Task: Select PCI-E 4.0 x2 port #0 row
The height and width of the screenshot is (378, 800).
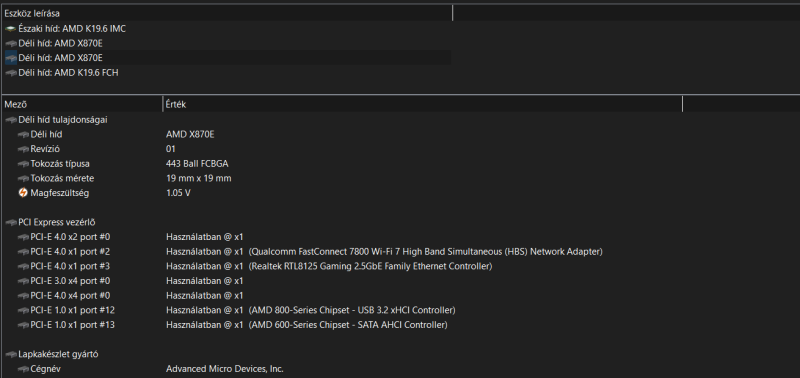Action: [x=70, y=237]
